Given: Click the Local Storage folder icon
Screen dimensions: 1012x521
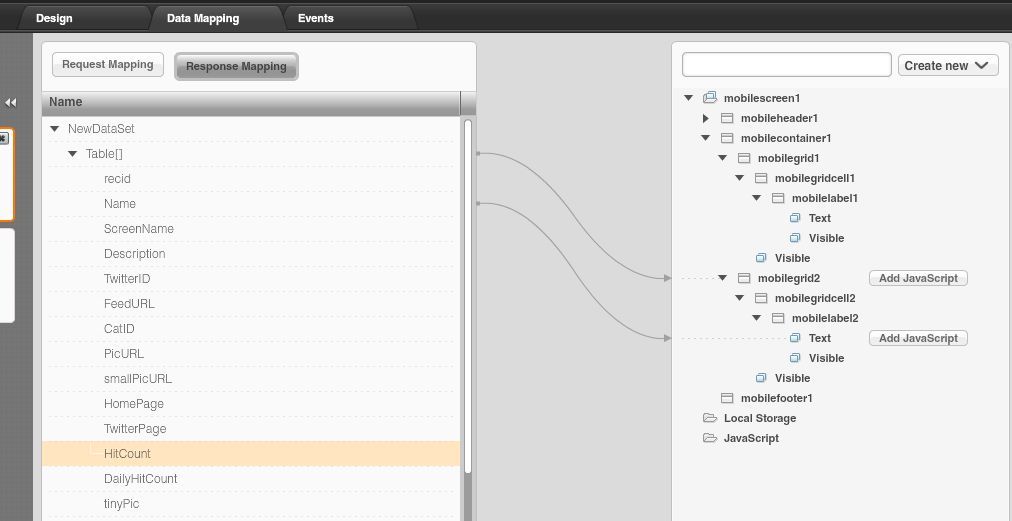Looking at the screenshot, I should click(x=710, y=418).
